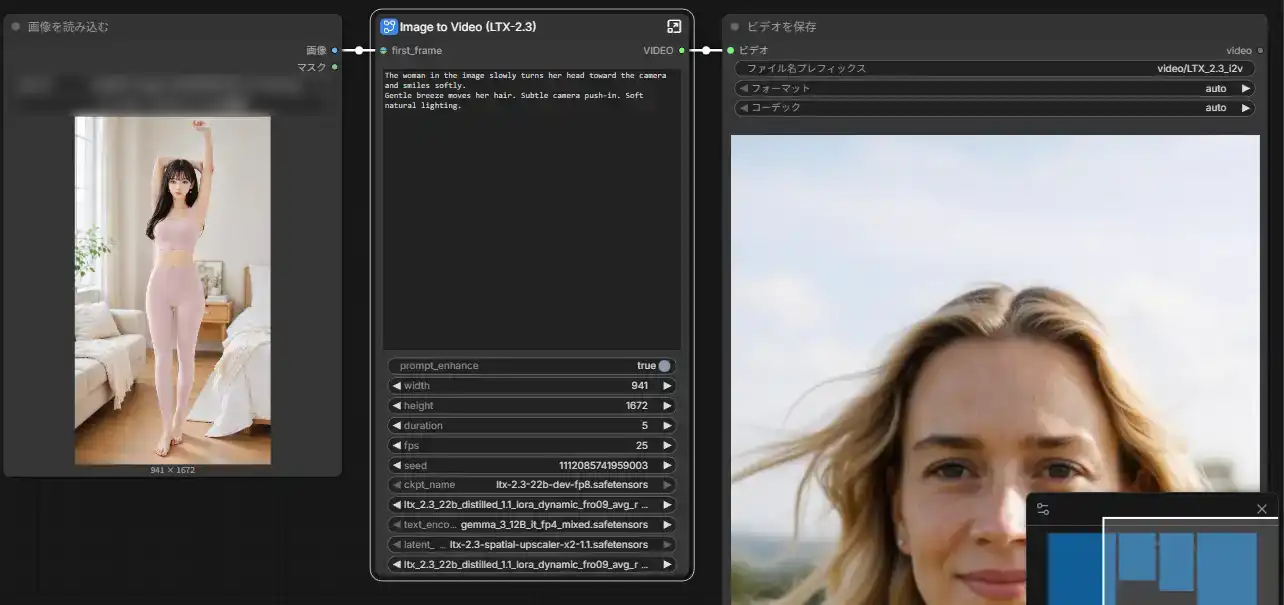Click the ビデオ input slot on the save node
Viewport: 1284px width, 605px height.
(x=731, y=50)
